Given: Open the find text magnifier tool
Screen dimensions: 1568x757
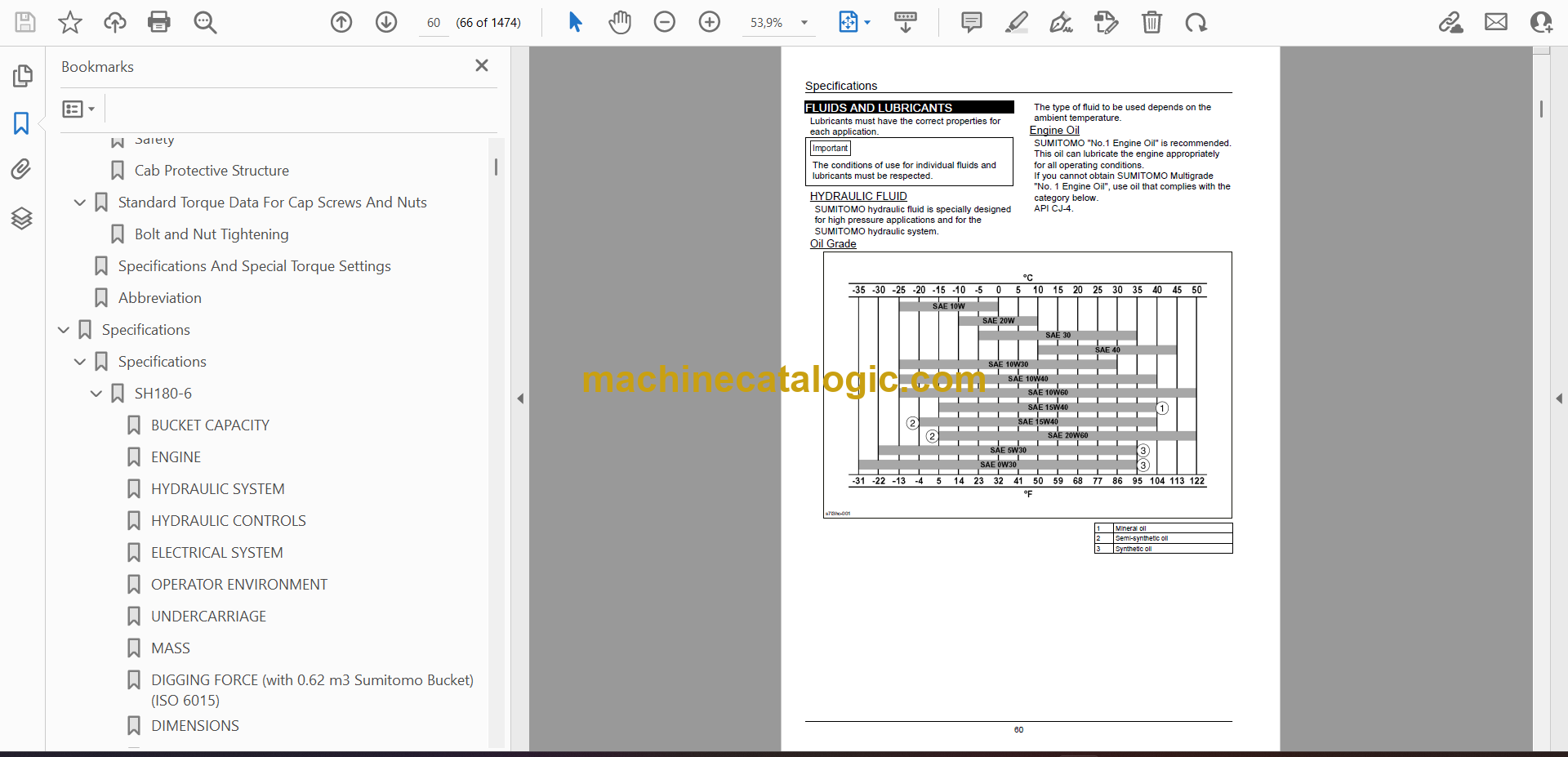Looking at the screenshot, I should pos(205,22).
